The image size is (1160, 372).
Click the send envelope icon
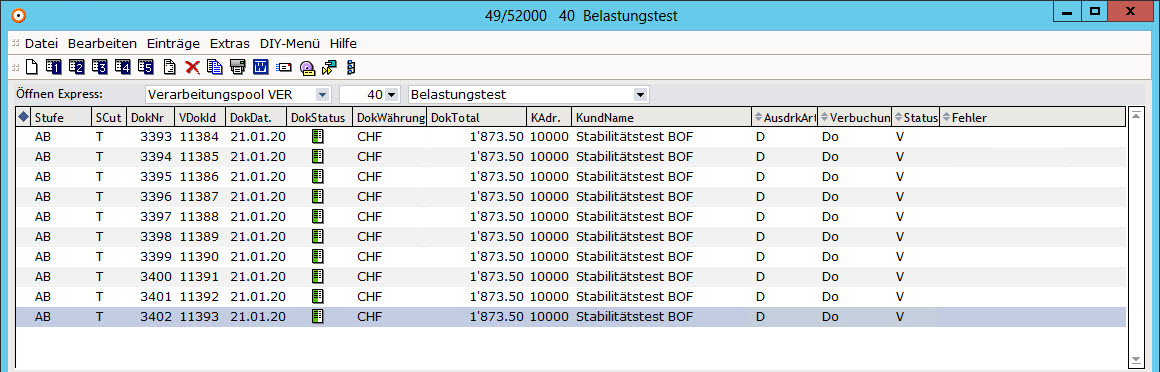pos(283,67)
